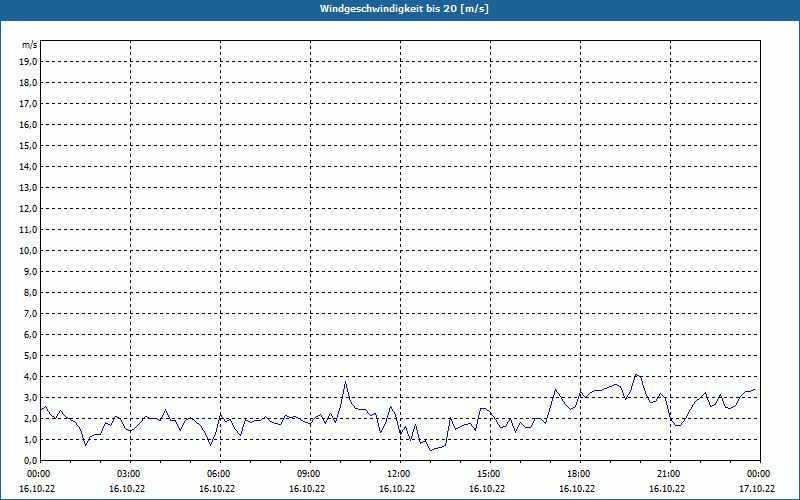Viewport: 800px width, 500px height.
Task: Click the 9,0 y-axis label
Action: coord(31,271)
